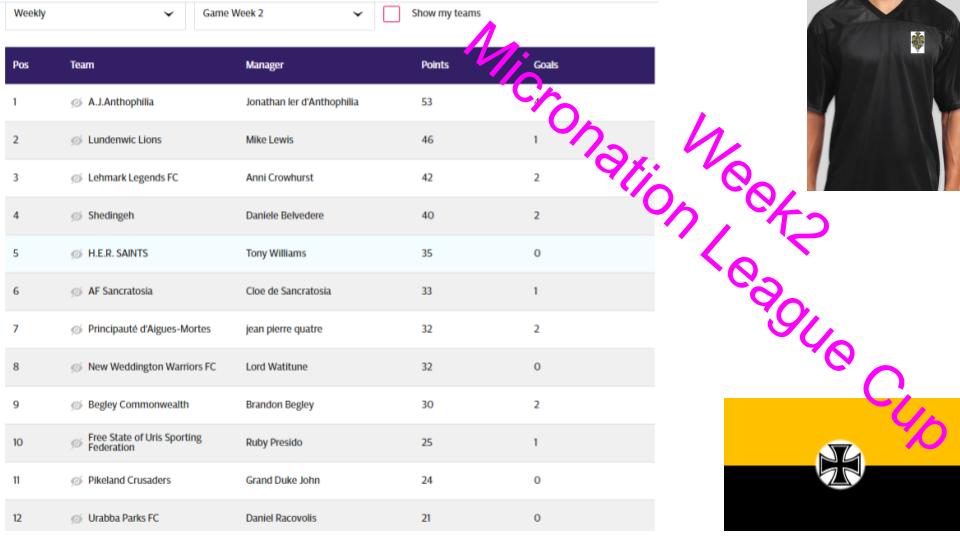
Task: Open the Urabba Parks FC team link
Action: click(x=123, y=518)
